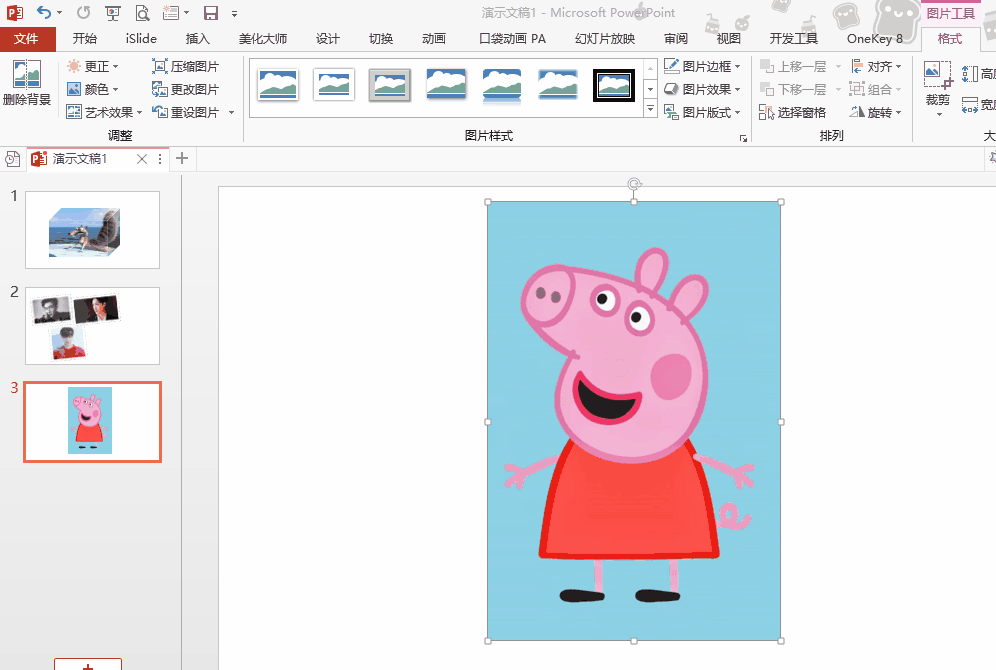Apply the black double-frame picture style
Image resolution: width=996 pixels, height=670 pixels.
pyautogui.click(x=614, y=85)
